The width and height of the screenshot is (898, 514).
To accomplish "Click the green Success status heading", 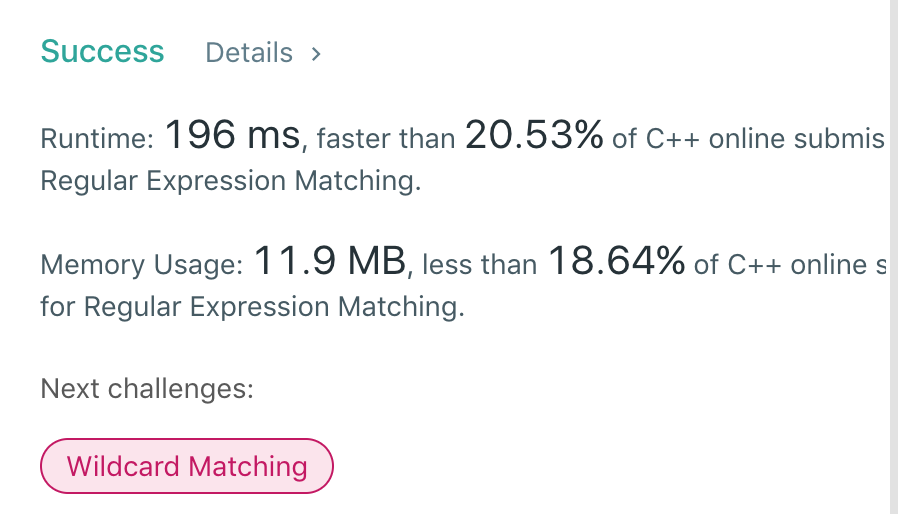I will click(x=102, y=52).
